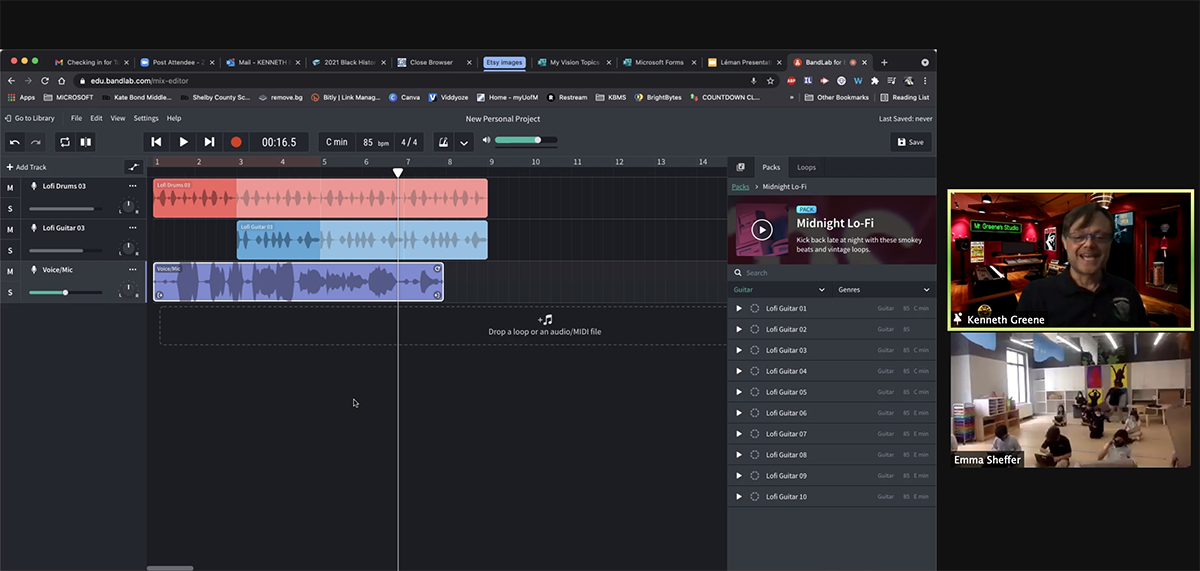
Task: Open Lofi Drums 03 track options menu
Action: (x=132, y=186)
